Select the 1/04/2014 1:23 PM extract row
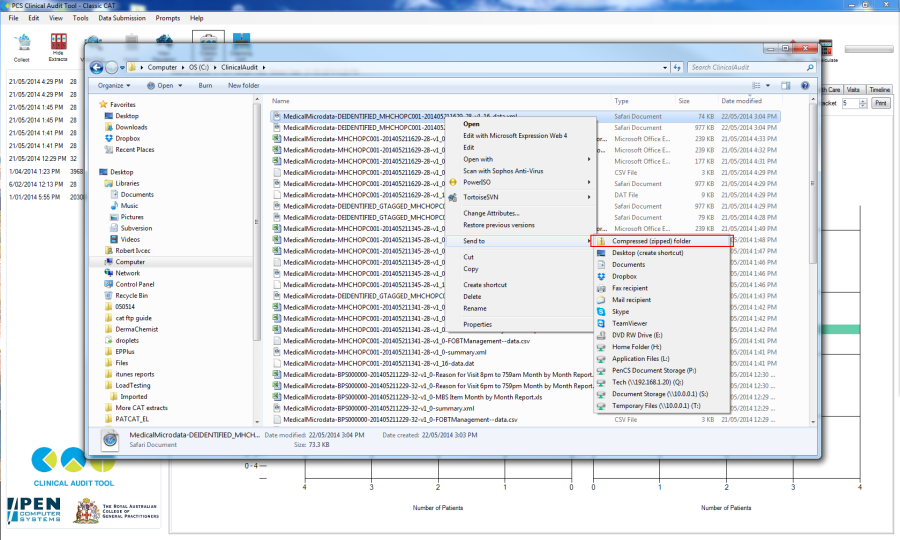The height and width of the screenshot is (540, 900). (46, 172)
